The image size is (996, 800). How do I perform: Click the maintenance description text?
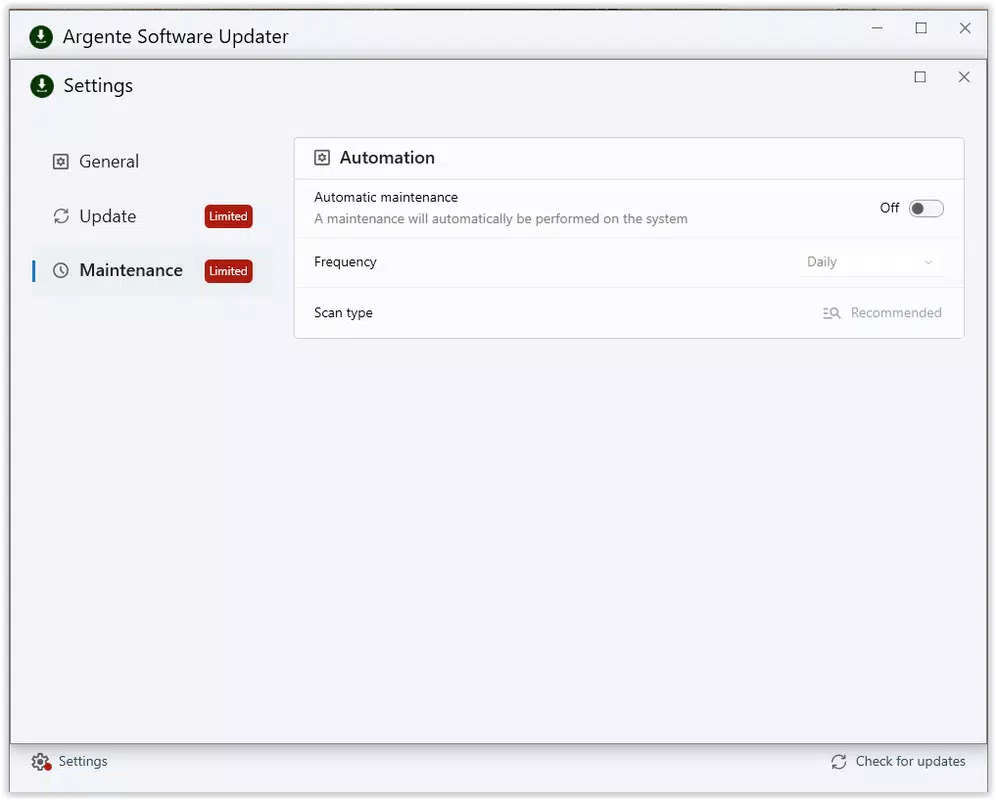[501, 219]
